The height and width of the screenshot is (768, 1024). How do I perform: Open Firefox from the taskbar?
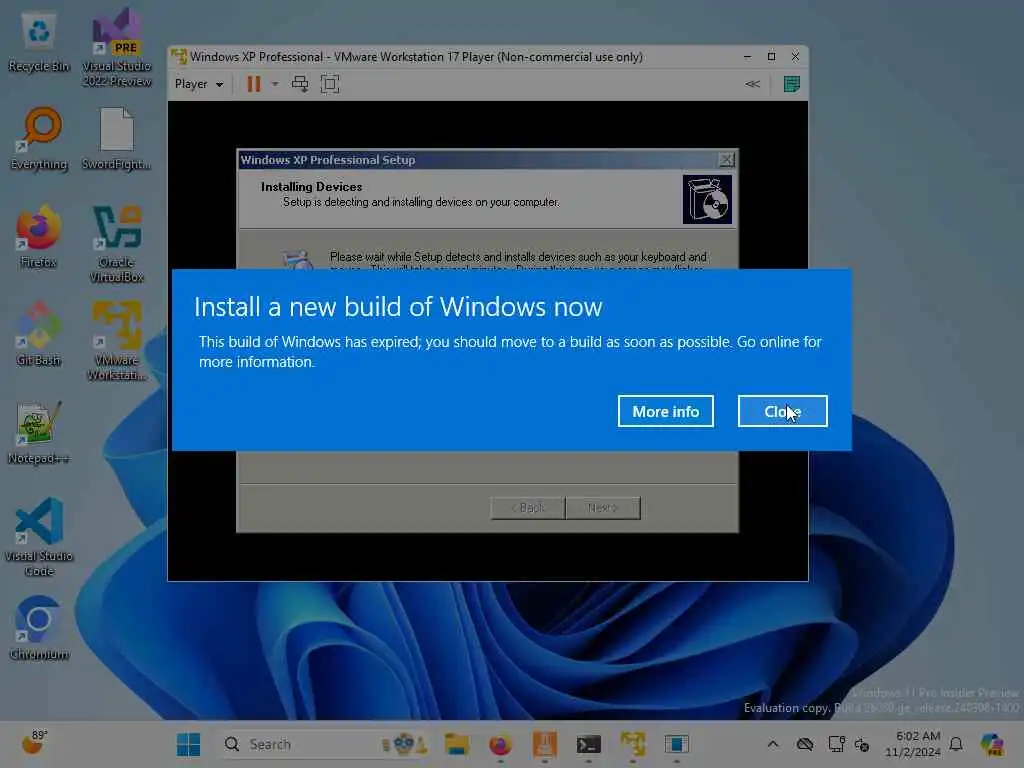click(501, 744)
